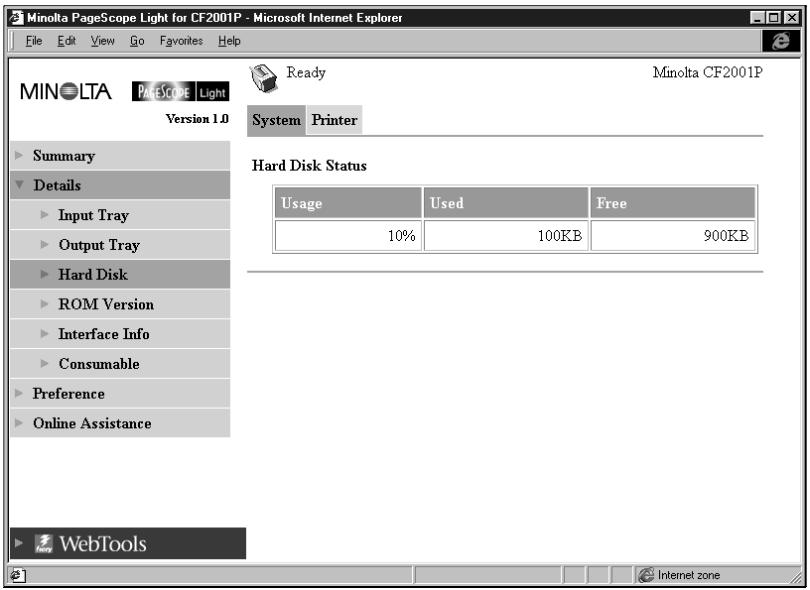Click the arrow beside ROM Version
This screenshot has height=590, width=810.
tap(44, 304)
